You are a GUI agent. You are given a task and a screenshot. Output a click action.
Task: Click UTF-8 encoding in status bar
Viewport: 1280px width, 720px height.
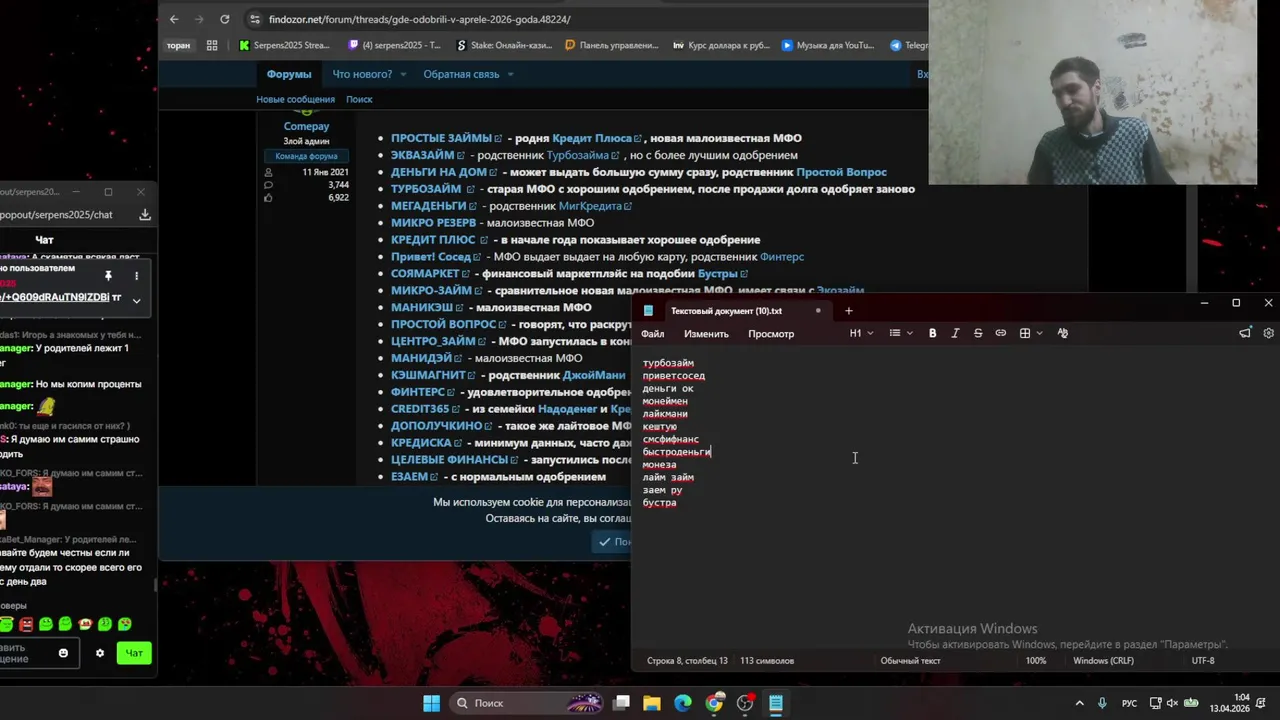1203,660
